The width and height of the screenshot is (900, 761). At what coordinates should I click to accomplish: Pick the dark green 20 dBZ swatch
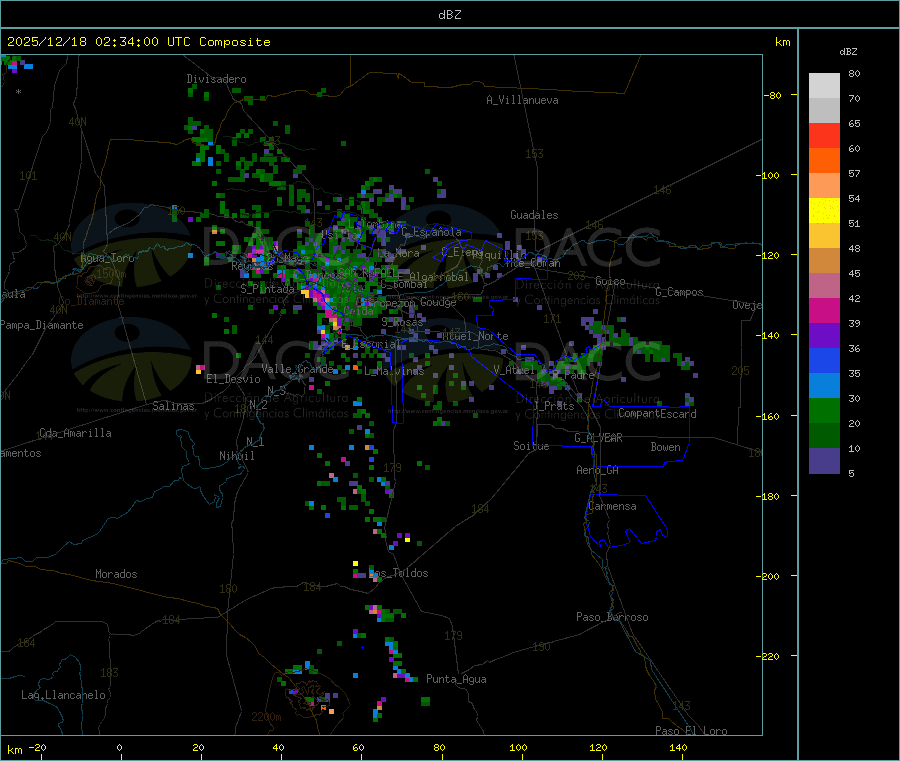click(824, 436)
